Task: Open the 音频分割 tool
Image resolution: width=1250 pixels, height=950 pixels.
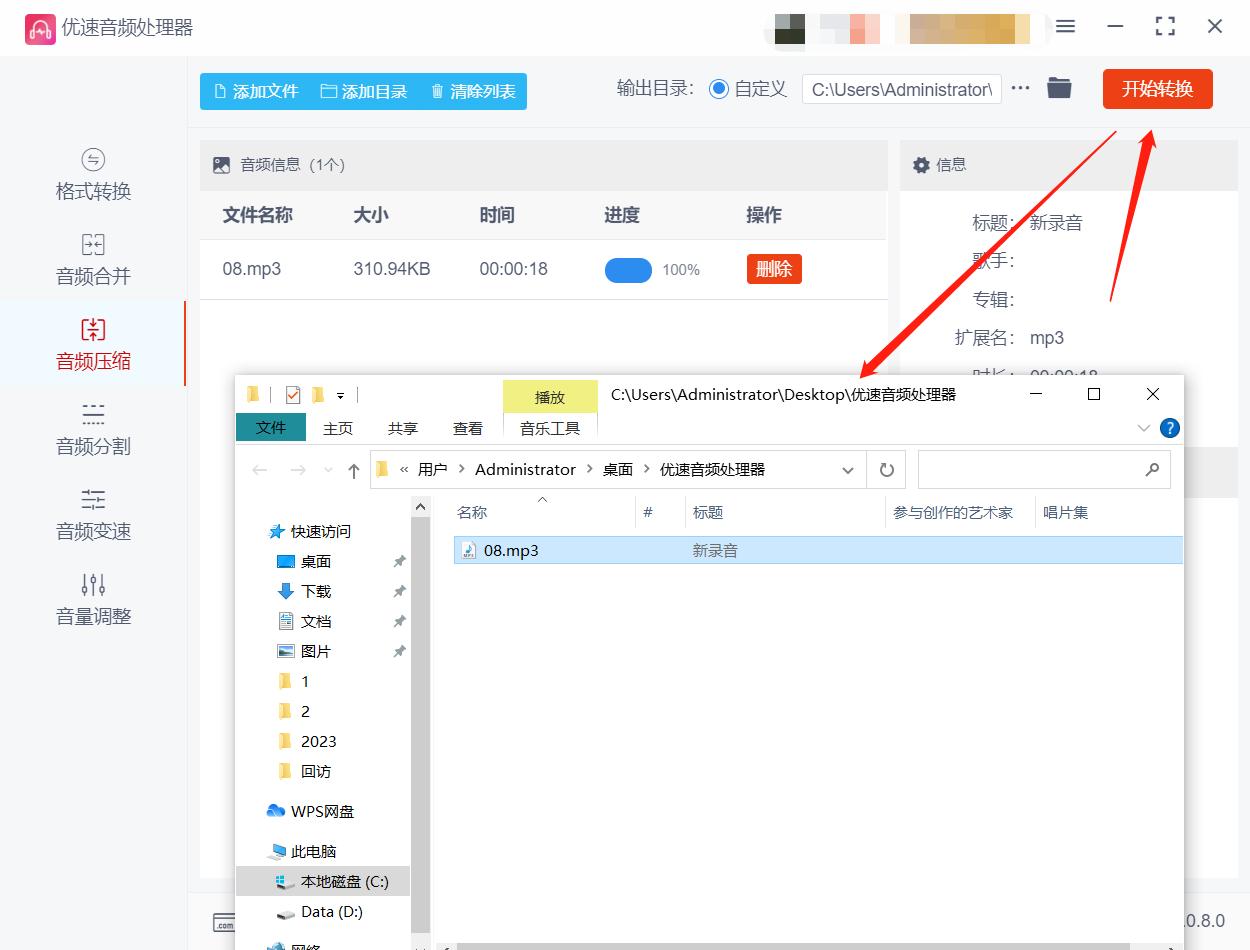Action: coord(92,430)
